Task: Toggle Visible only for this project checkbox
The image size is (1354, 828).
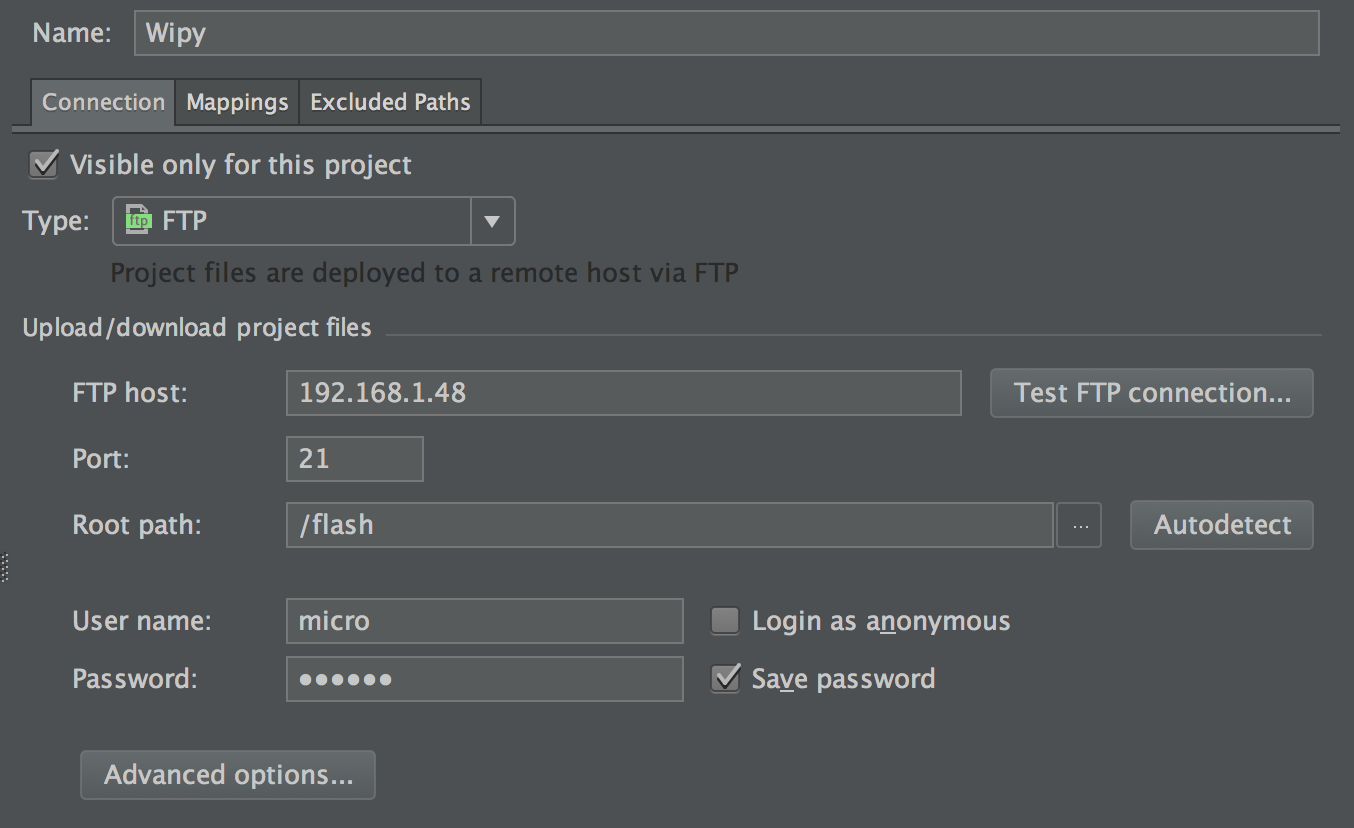Action: point(44,164)
